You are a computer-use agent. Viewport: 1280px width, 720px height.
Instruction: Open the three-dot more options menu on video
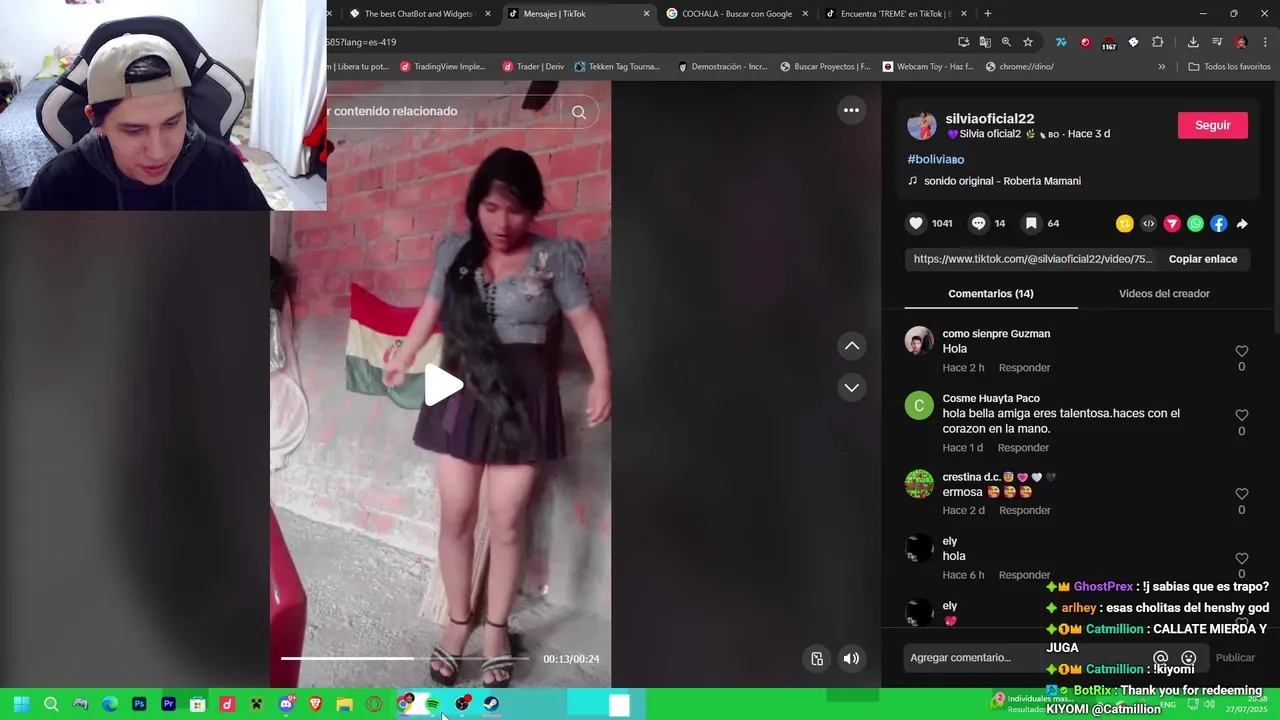(x=851, y=110)
